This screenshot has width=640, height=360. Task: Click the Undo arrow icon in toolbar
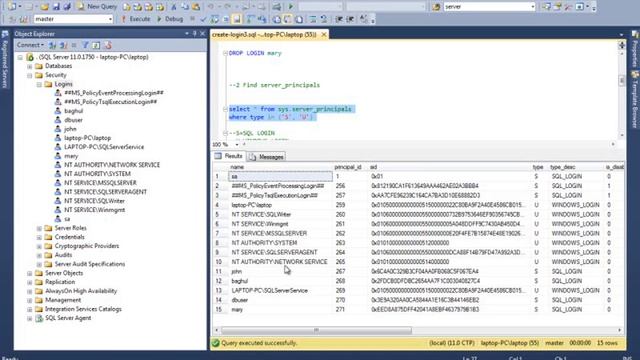pyautogui.click(x=211, y=7)
